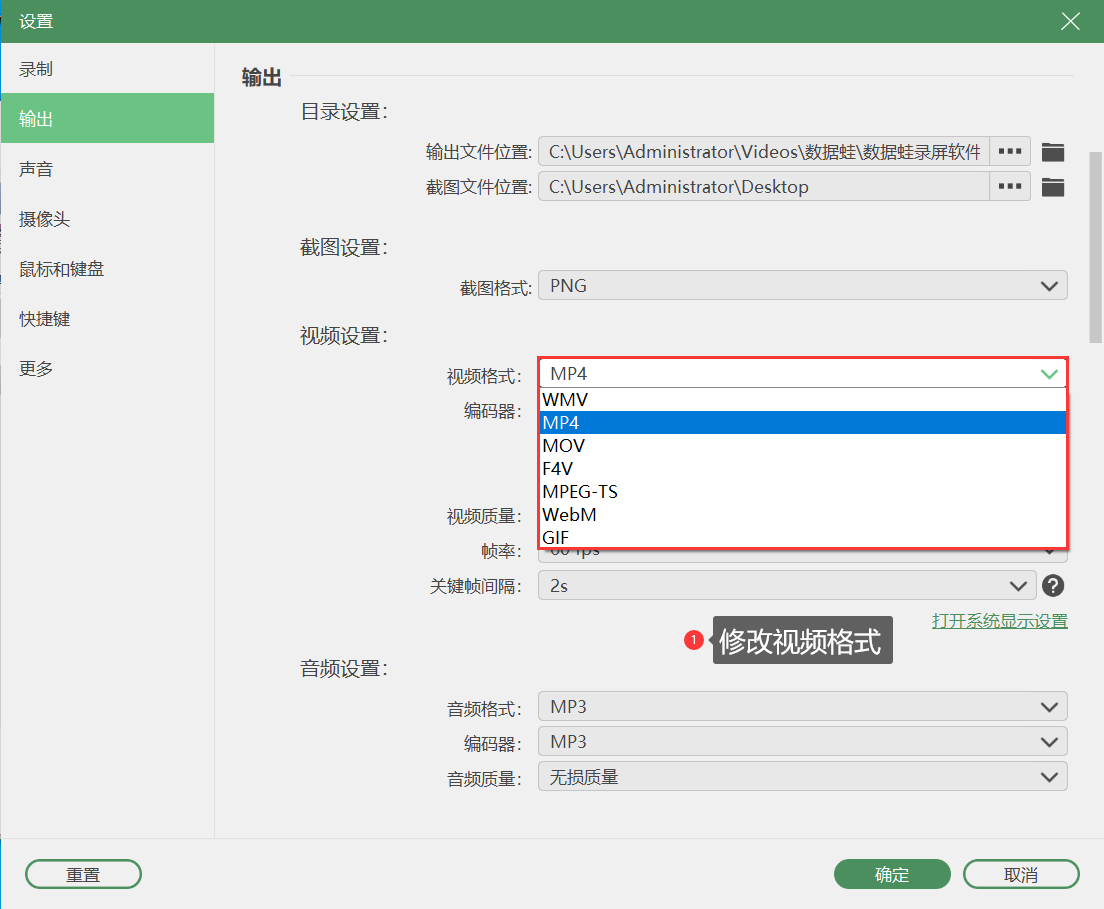Image resolution: width=1104 pixels, height=909 pixels.
Task: Expand the 截图格式 PNG dropdown
Action: pos(803,286)
